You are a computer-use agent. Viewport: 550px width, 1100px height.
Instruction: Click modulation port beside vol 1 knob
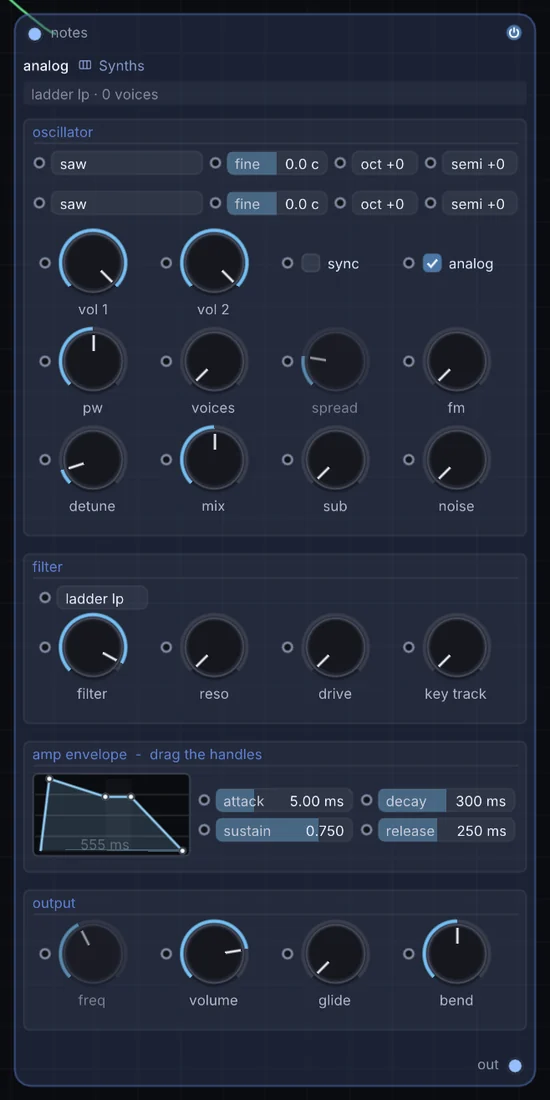pos(46,263)
